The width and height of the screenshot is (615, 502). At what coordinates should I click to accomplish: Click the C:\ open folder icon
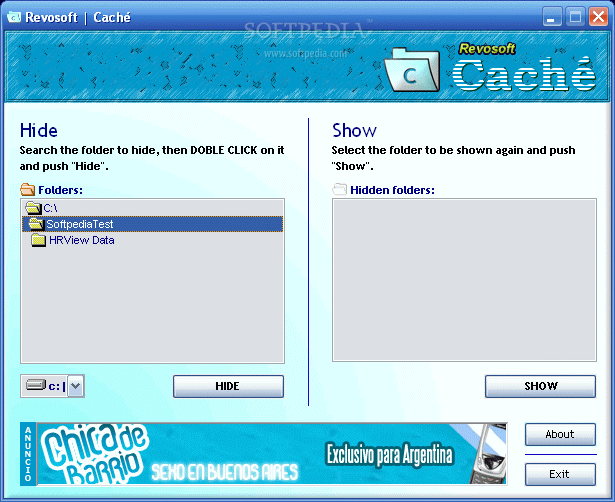point(33,208)
